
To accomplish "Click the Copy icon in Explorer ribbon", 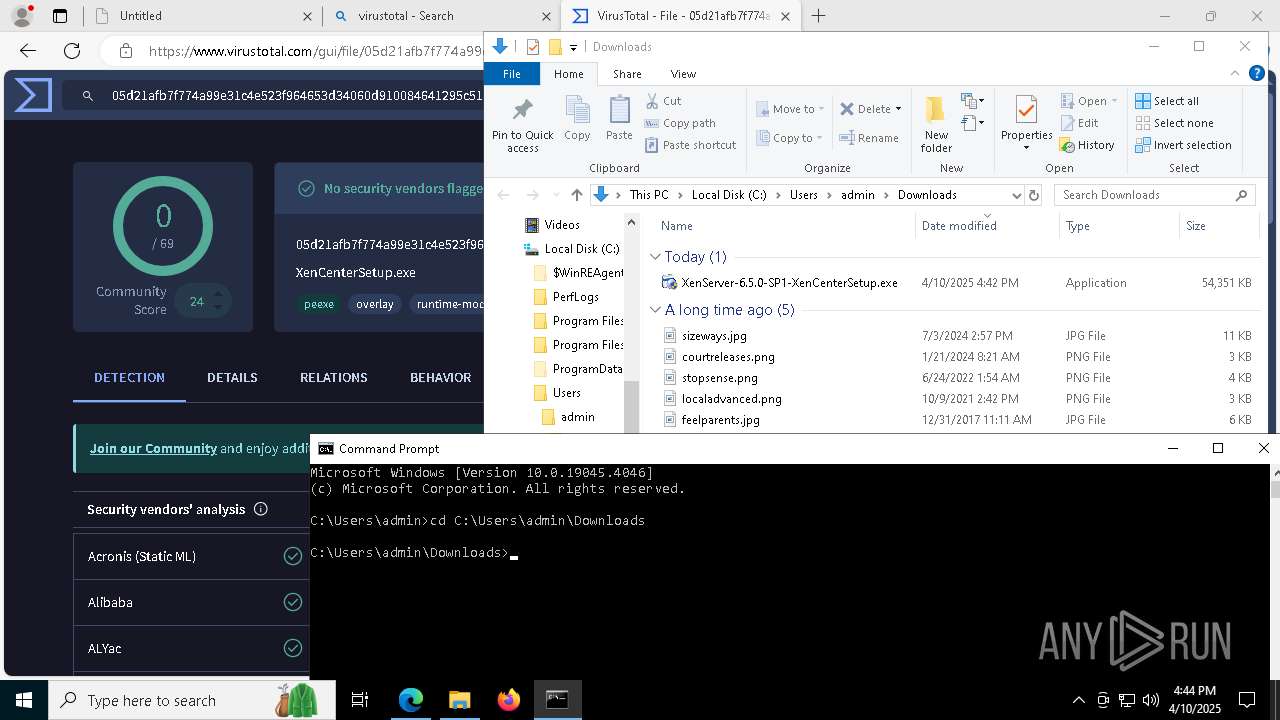I will tap(577, 109).
